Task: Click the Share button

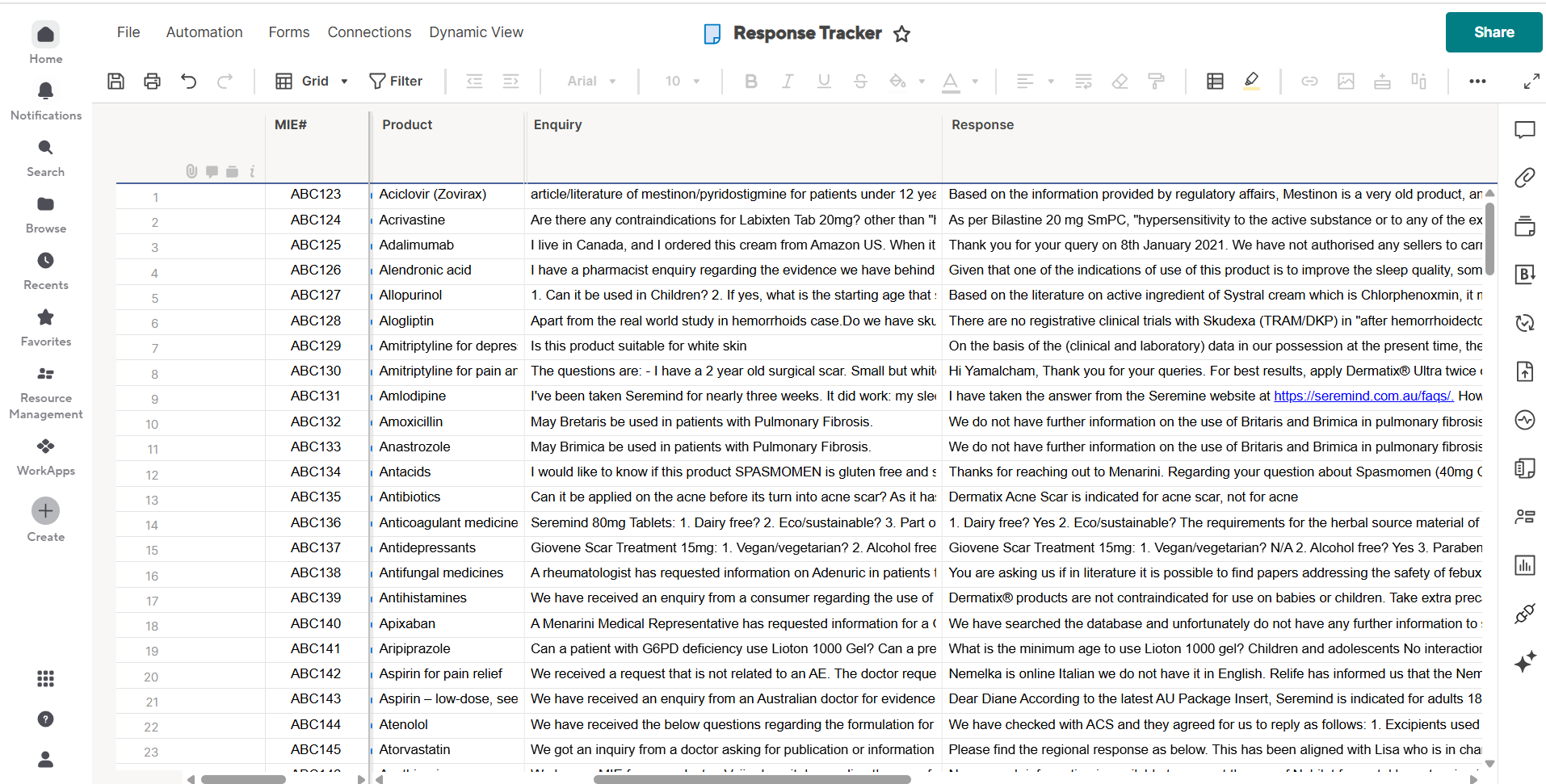Action: (1493, 32)
